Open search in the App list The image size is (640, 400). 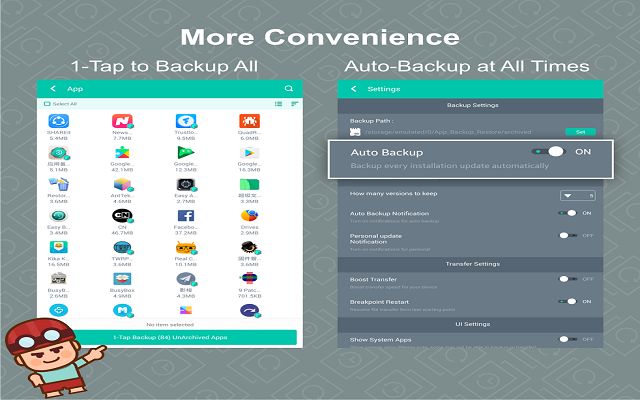[289, 89]
